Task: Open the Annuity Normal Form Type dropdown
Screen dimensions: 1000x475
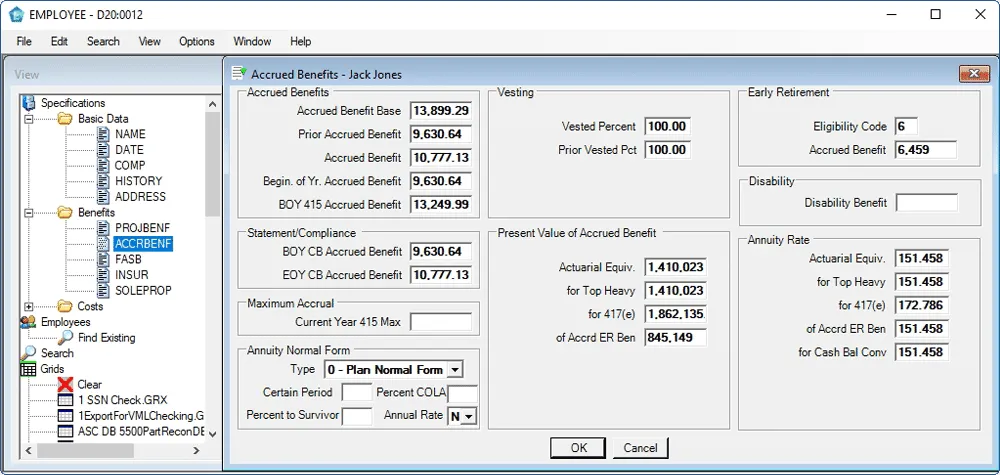Action: pyautogui.click(x=455, y=370)
